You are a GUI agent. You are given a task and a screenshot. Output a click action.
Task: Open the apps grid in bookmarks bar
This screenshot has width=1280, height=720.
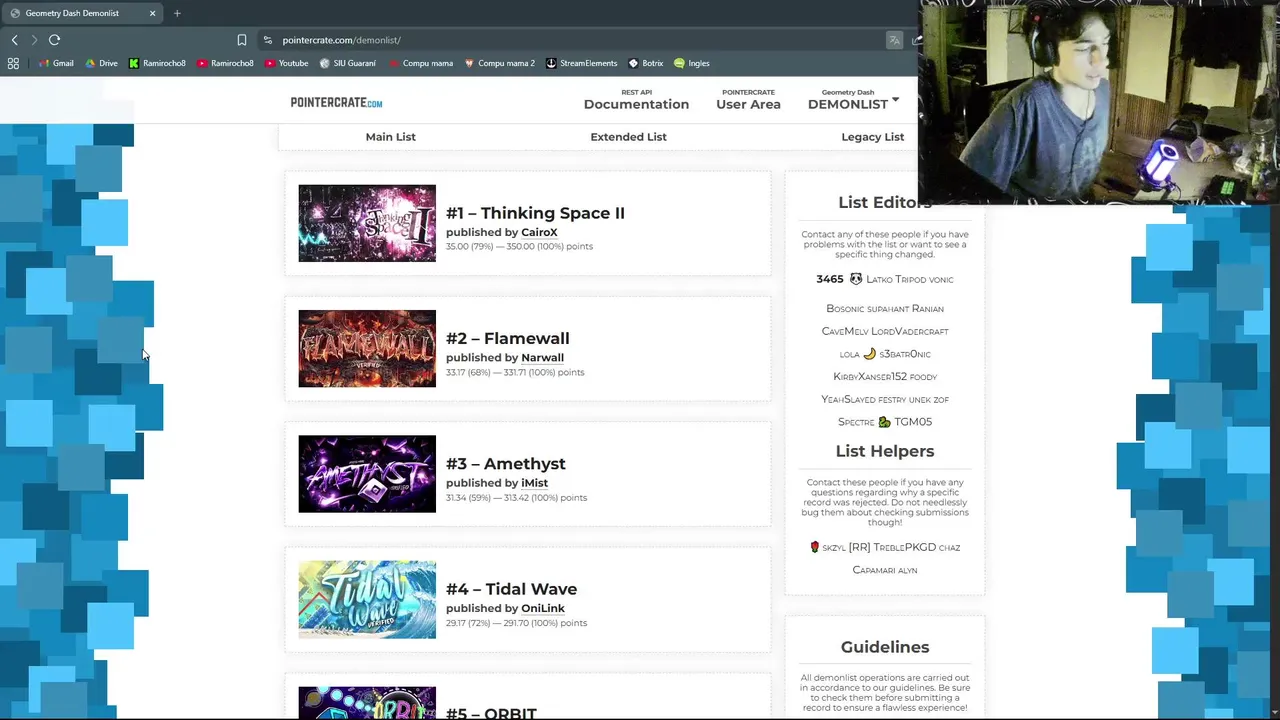[x=13, y=63]
